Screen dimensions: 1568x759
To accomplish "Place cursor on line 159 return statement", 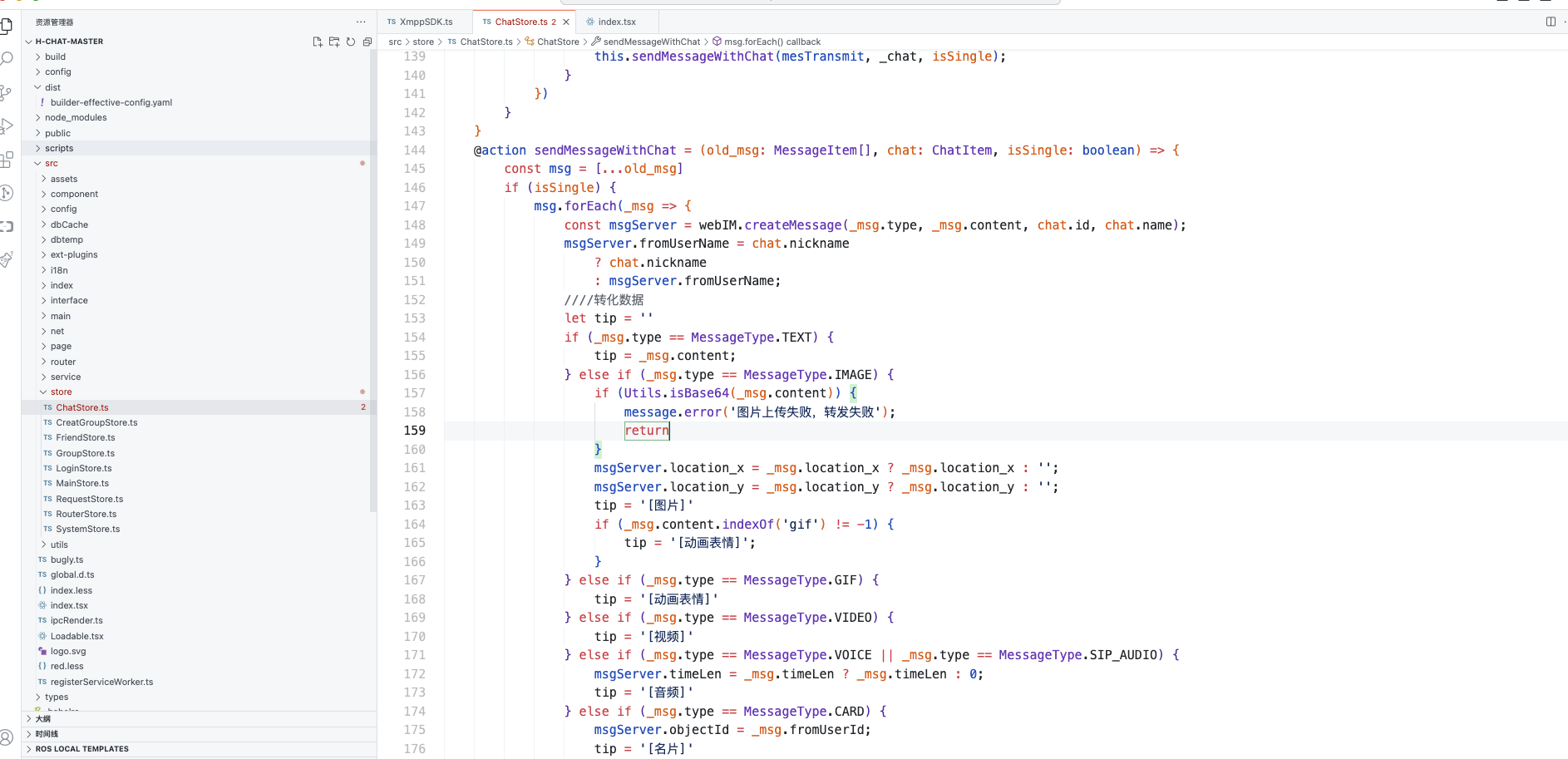I will [x=647, y=431].
